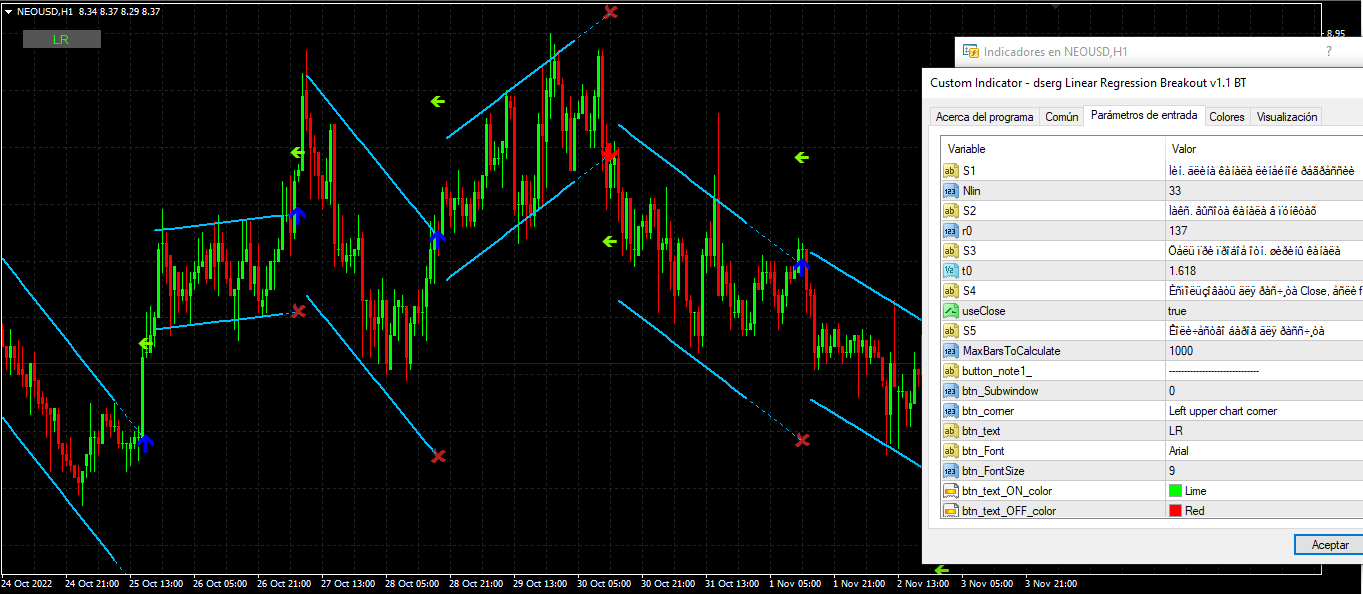Click the useClose variable name
1363x594 pixels.
click(x=984, y=311)
